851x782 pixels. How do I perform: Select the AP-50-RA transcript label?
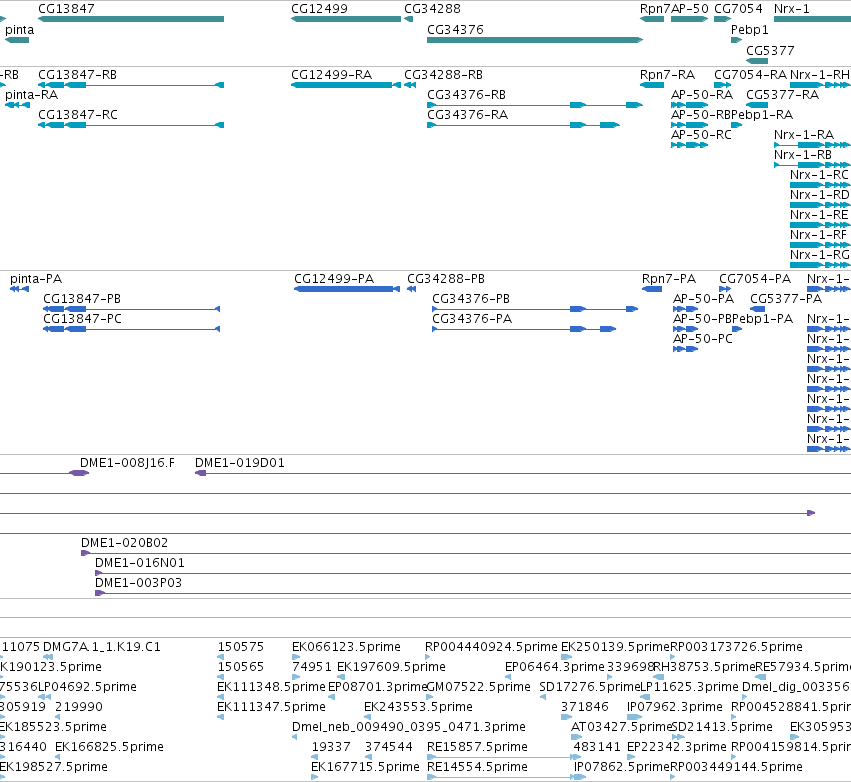pos(702,95)
